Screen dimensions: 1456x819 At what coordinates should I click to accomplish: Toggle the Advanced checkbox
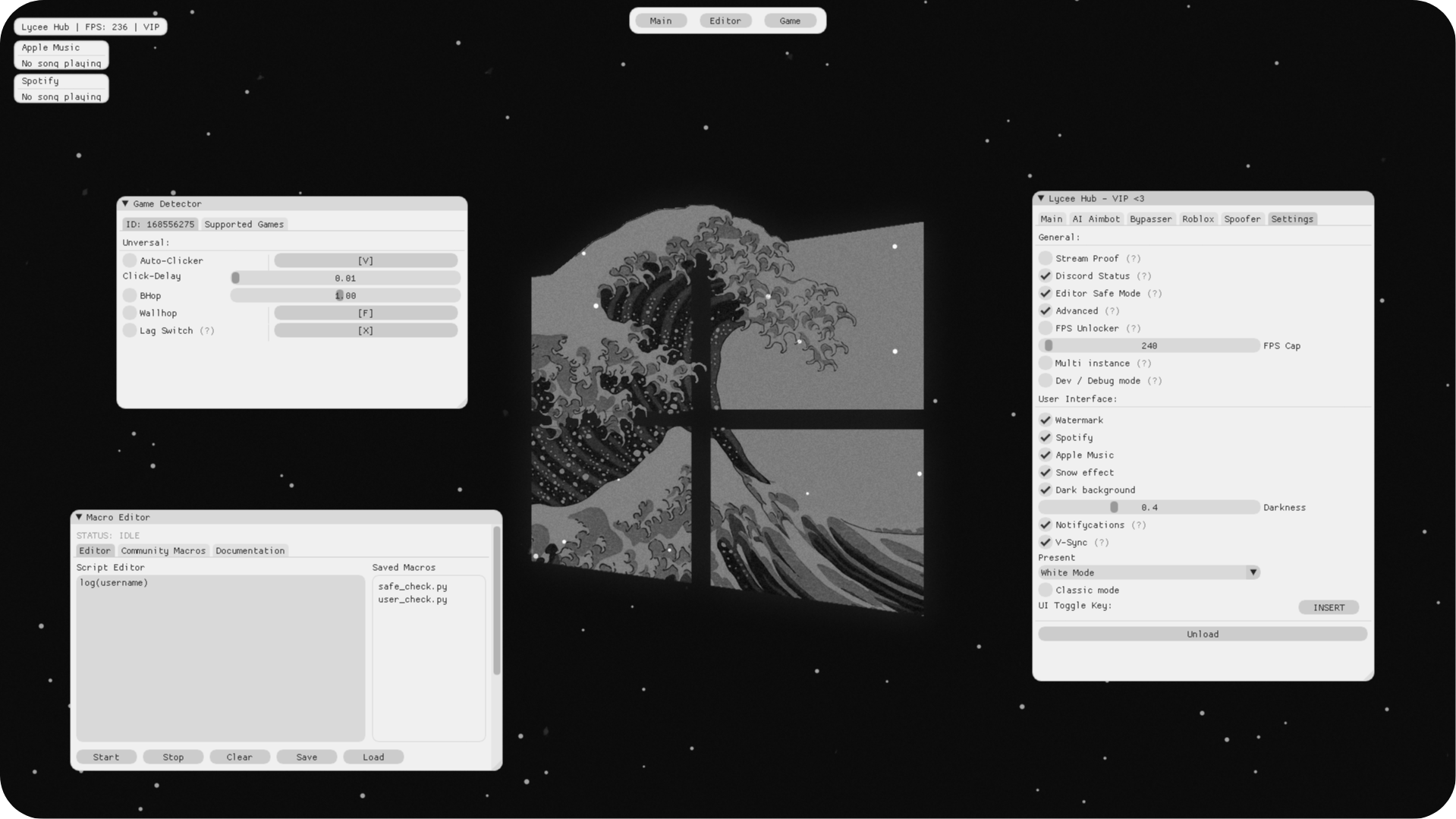coord(1046,310)
